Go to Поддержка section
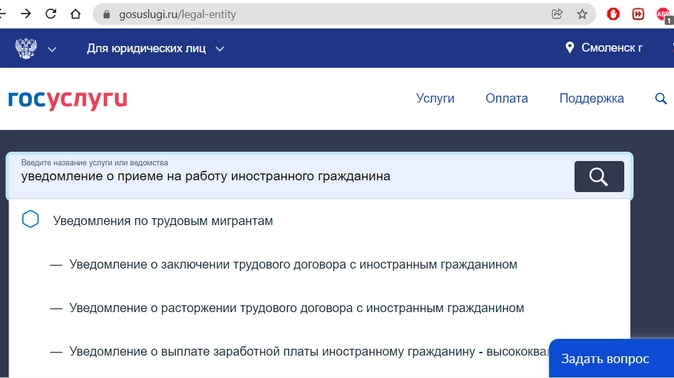Viewport: 674px width, 378px height. 591,98
